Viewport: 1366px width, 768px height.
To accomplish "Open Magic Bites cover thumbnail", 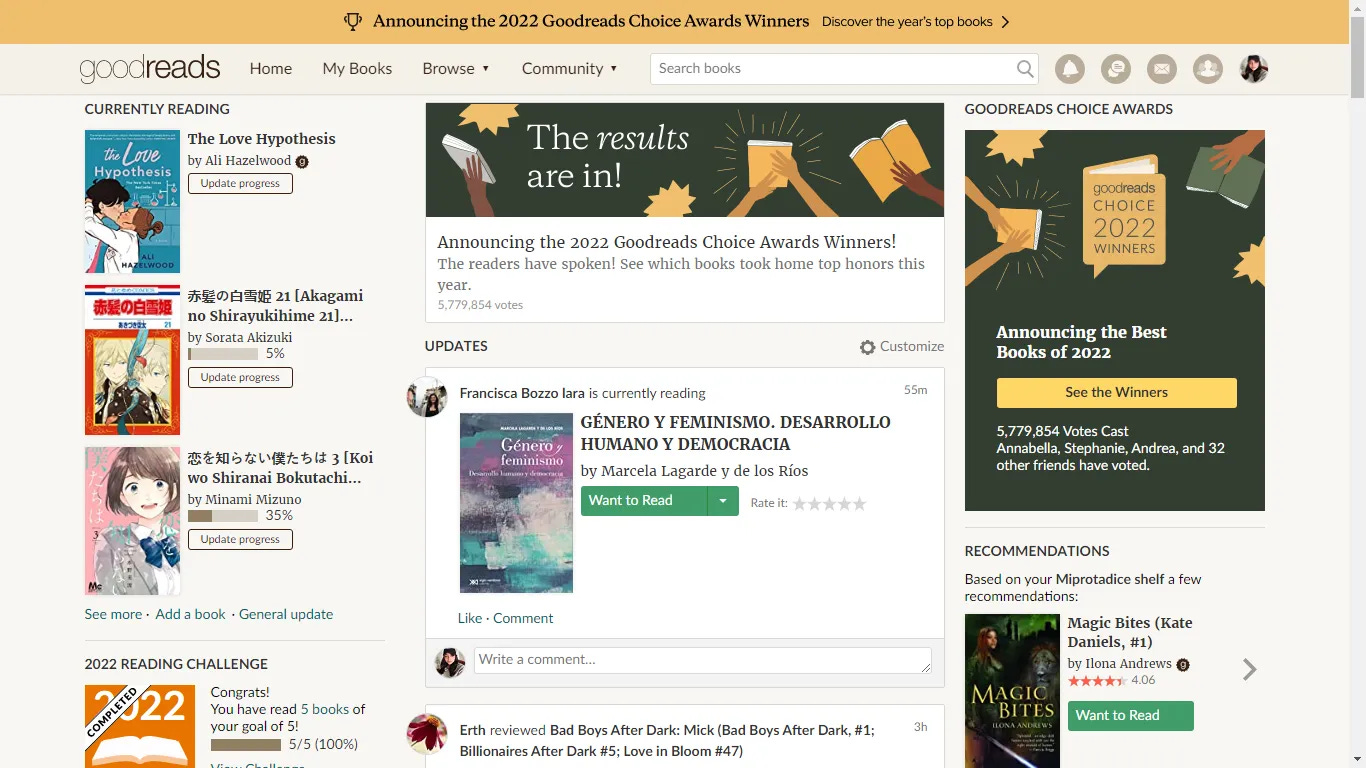I will tap(1012, 691).
